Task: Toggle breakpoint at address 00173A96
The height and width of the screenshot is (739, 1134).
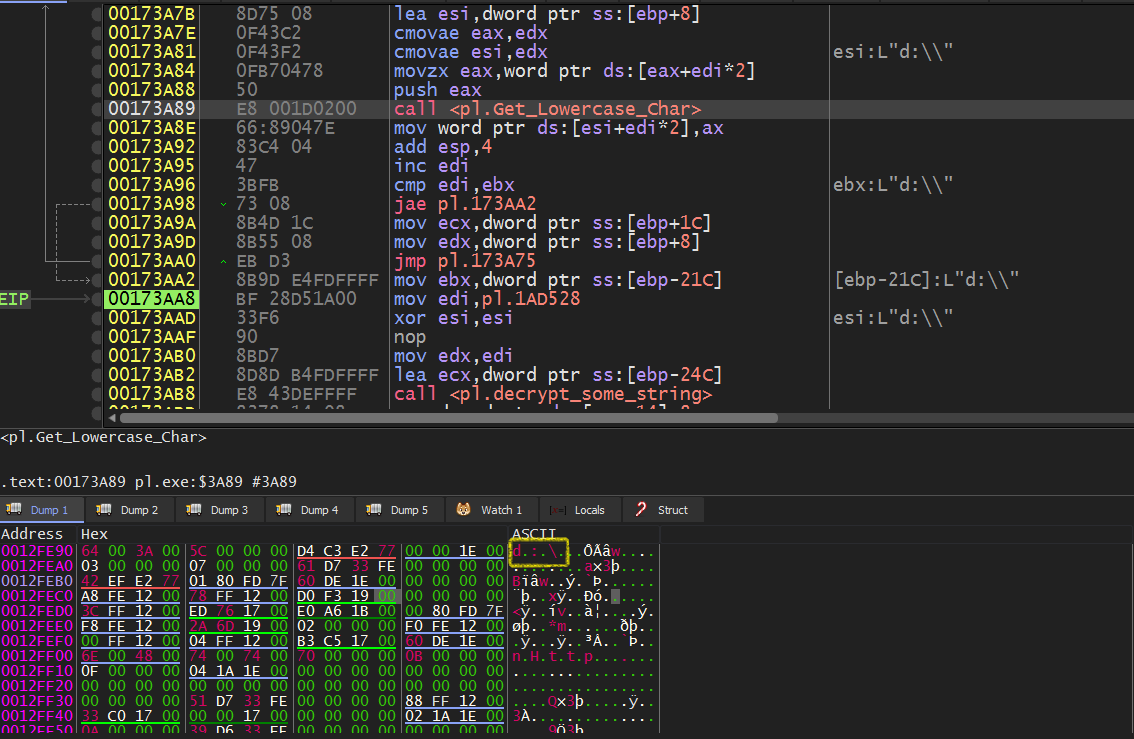Action: (x=96, y=185)
